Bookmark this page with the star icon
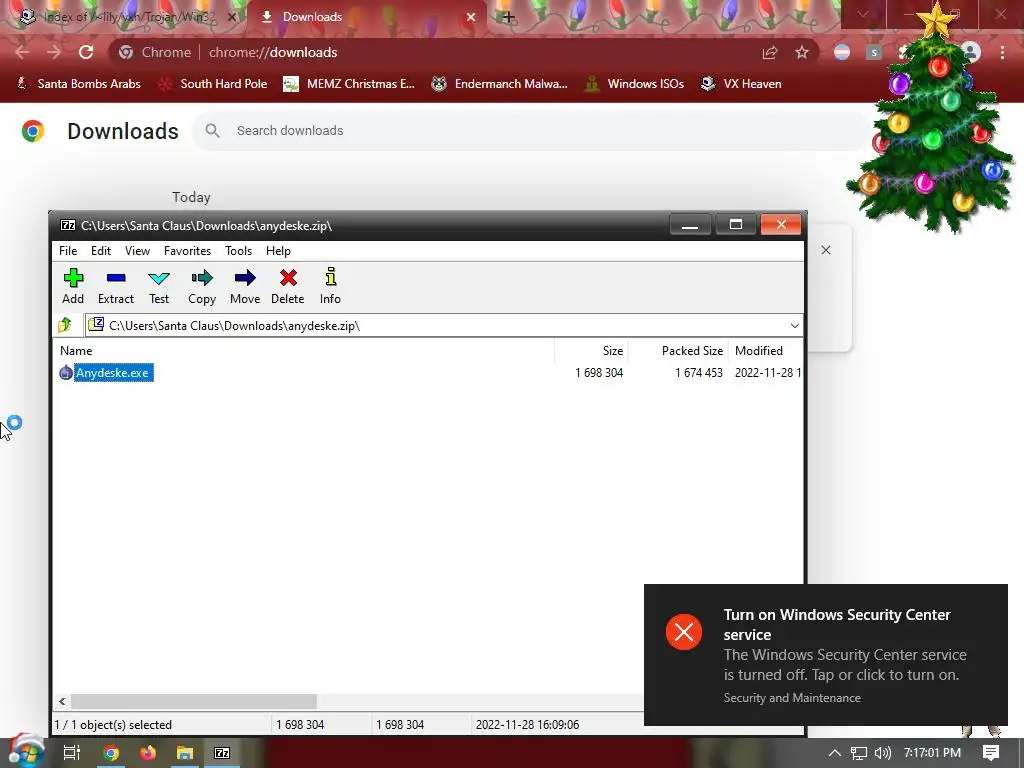1024x768 pixels. tap(802, 52)
